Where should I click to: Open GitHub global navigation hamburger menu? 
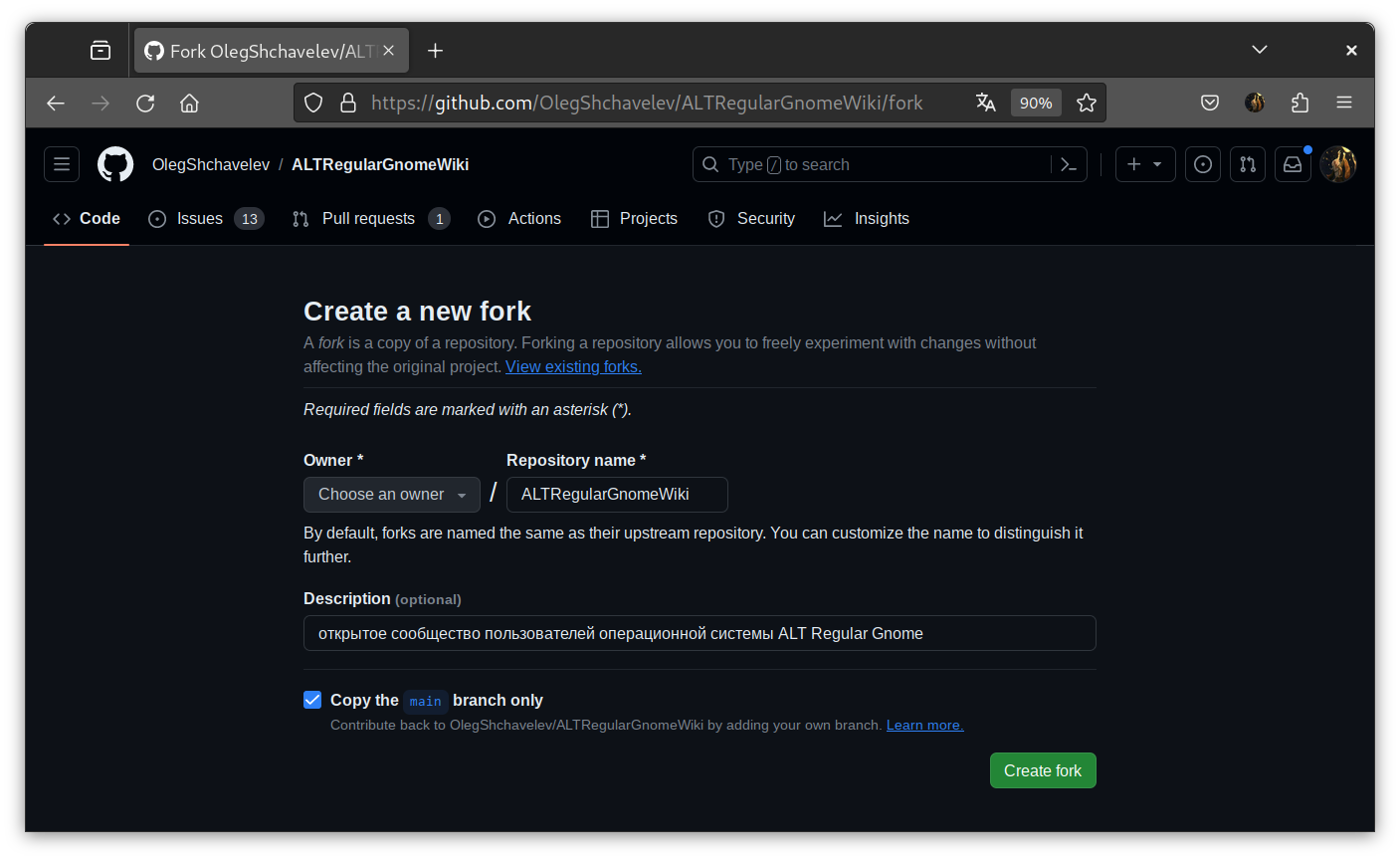pos(62,164)
